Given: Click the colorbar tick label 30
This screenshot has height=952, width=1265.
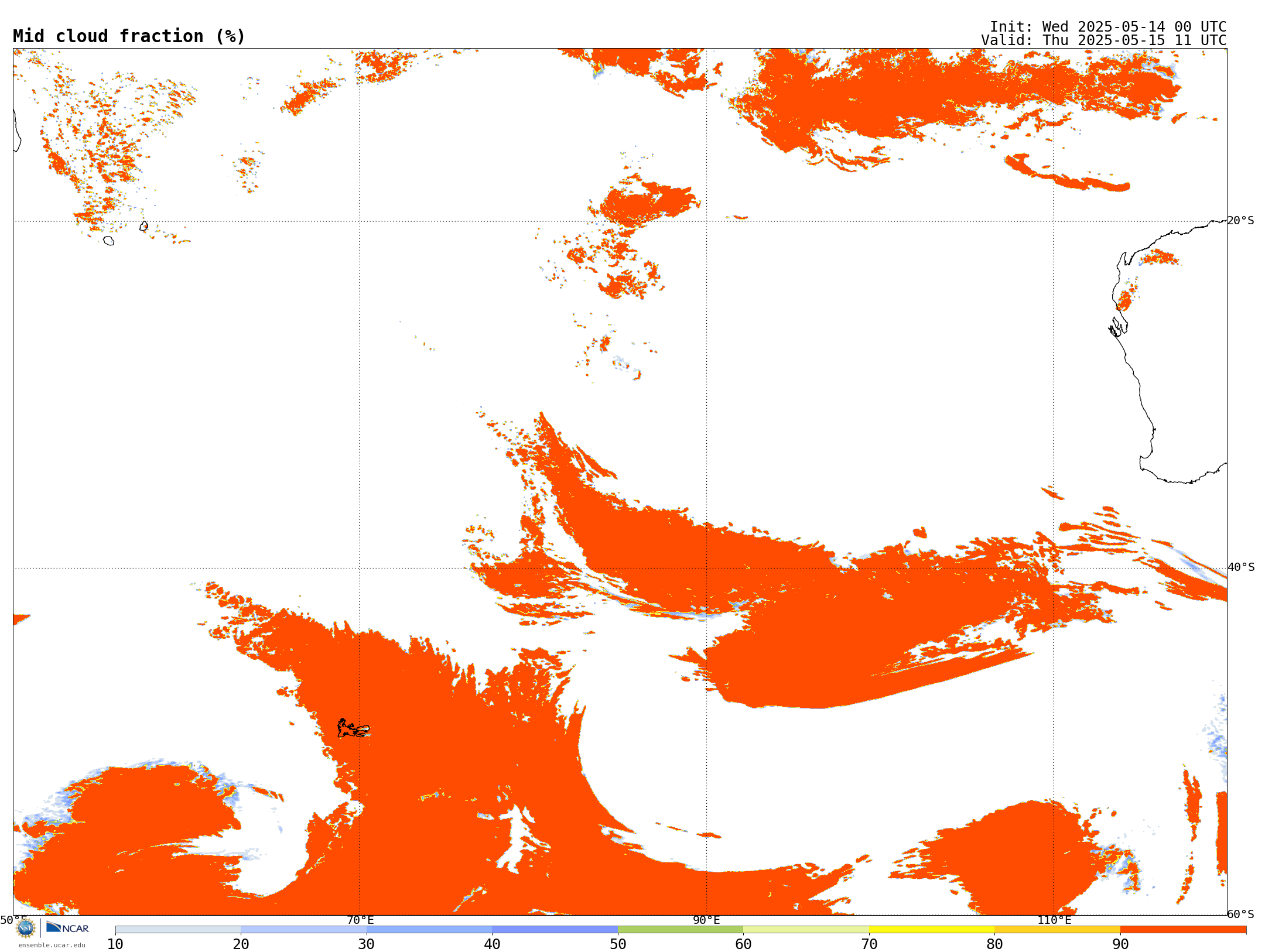Looking at the screenshot, I should click(367, 944).
